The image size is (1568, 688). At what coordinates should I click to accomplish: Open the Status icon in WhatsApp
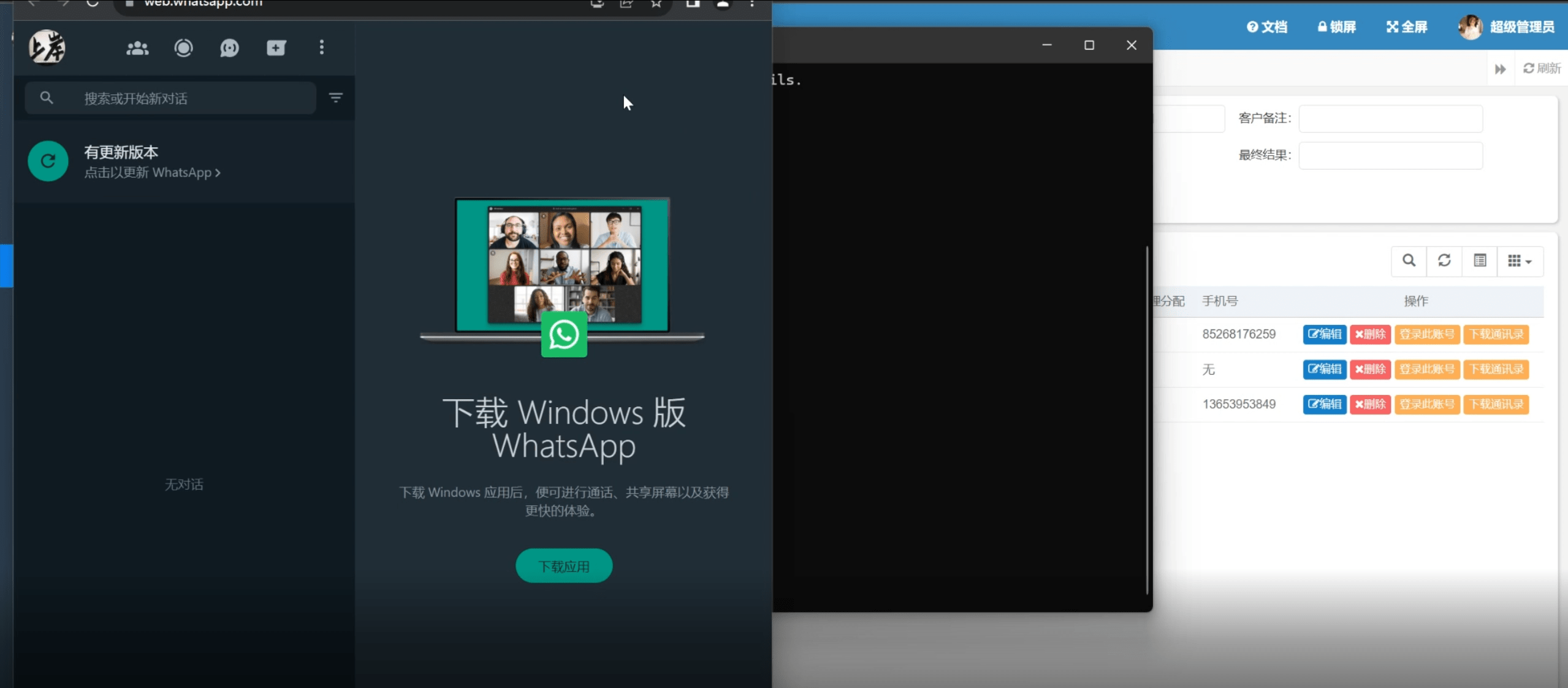[183, 48]
